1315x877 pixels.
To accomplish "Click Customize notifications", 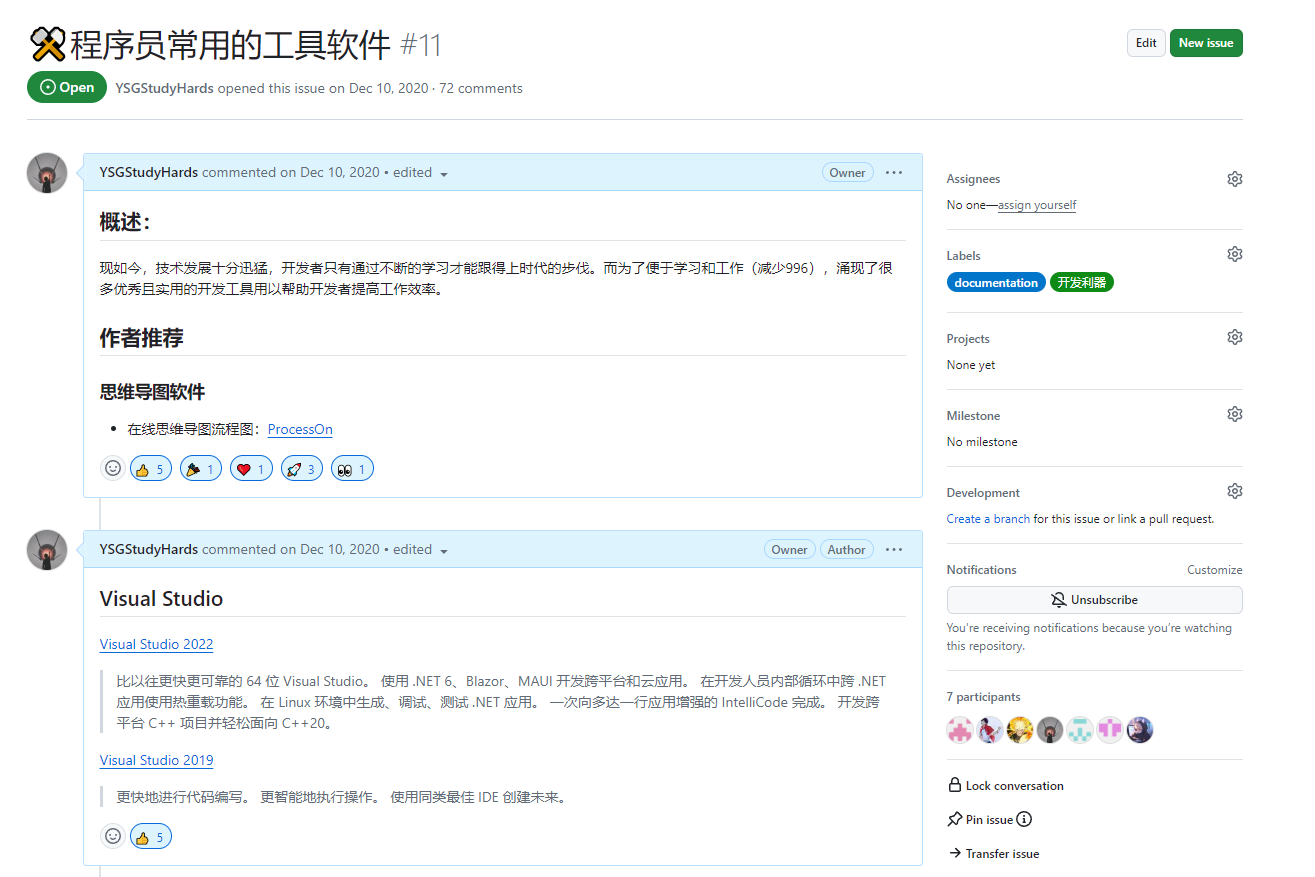I will (1214, 570).
